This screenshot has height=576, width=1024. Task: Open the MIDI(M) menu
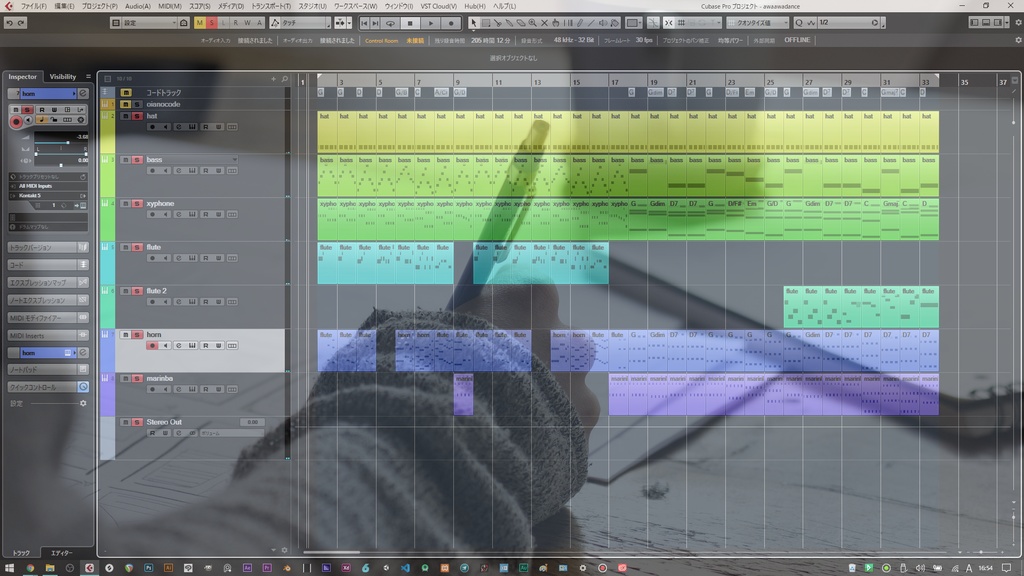[x=170, y=6]
